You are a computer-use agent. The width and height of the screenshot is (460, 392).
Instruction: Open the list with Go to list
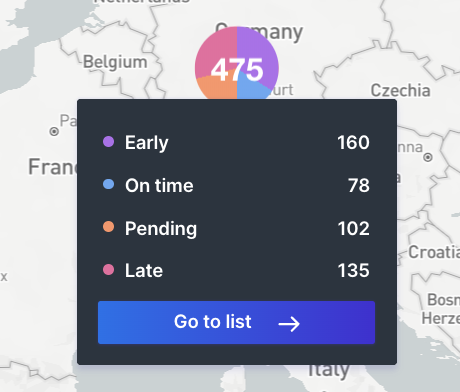(237, 322)
